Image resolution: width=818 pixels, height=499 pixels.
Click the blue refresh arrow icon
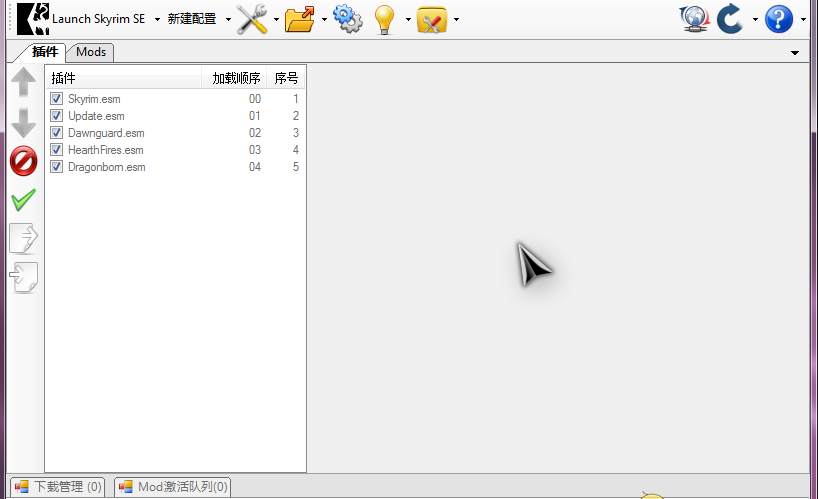coord(730,19)
